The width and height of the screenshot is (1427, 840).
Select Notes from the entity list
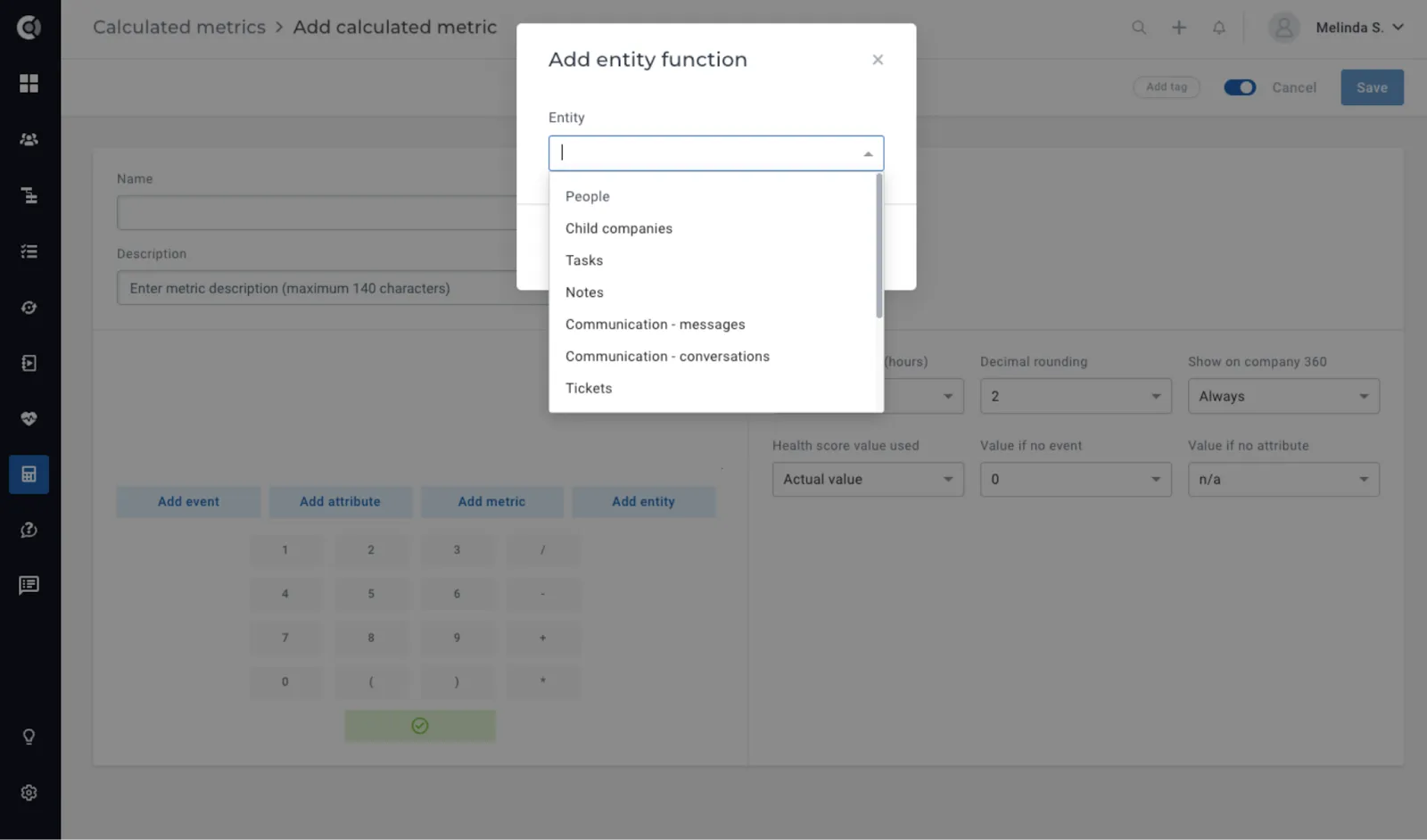(x=713, y=292)
